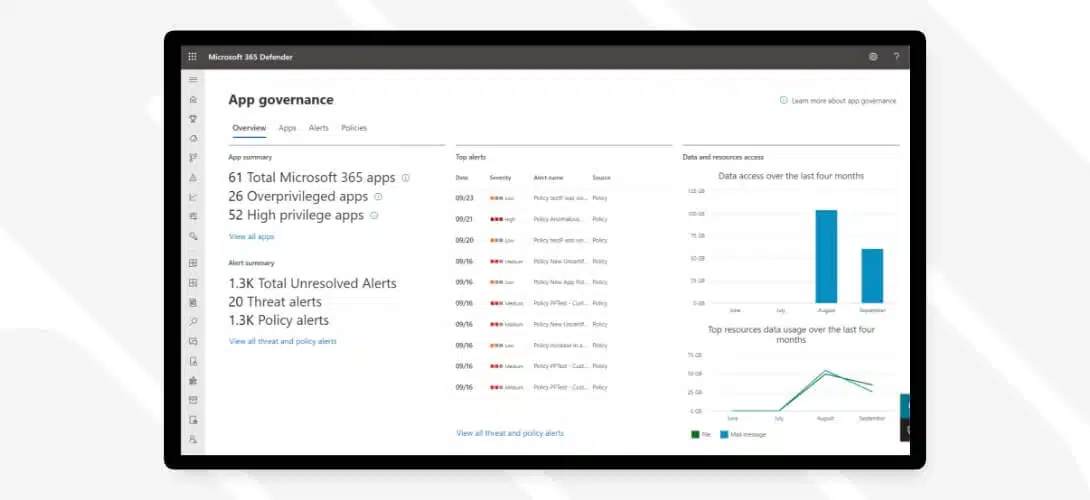Screen dimensions: 1090x500
Task: Click the Microsoft 365 Defender title
Action: (250, 57)
